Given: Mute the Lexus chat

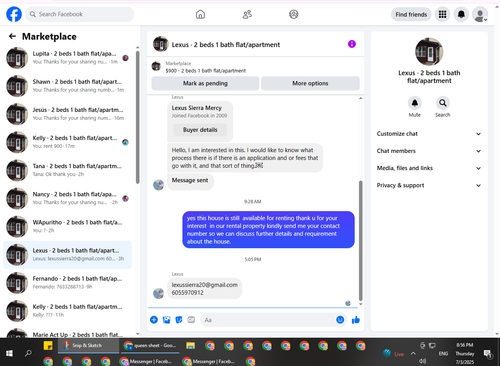Looking at the screenshot, I should click(x=415, y=103).
